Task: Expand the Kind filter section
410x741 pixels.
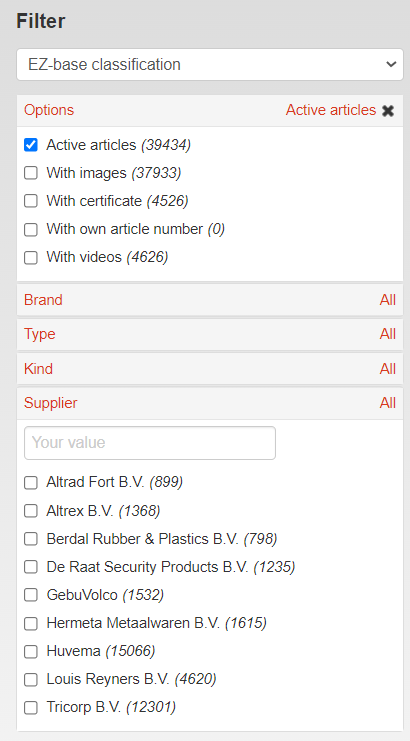Action: pyautogui.click(x=210, y=369)
